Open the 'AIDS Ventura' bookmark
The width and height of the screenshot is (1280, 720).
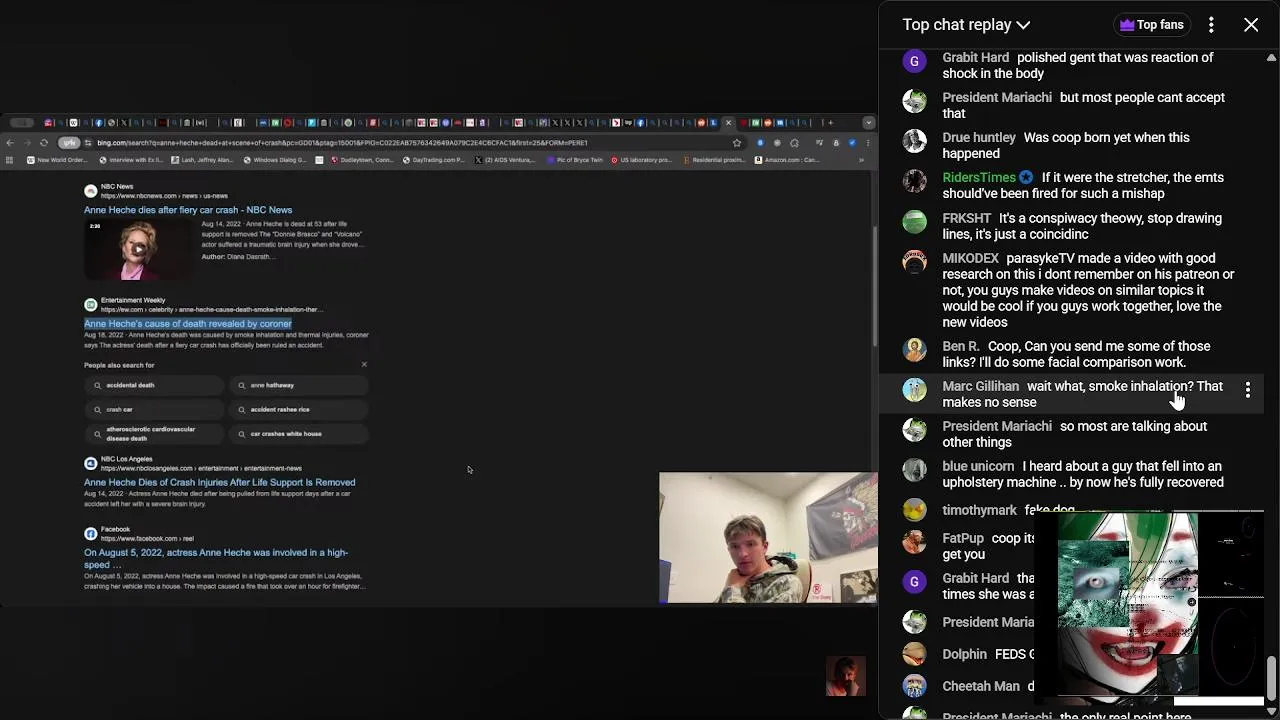point(505,160)
